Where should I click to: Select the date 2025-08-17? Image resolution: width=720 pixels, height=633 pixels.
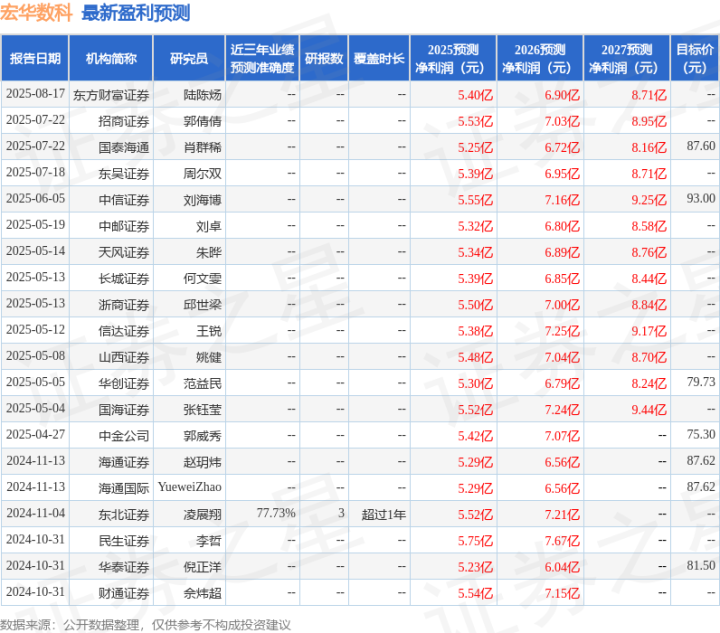[35, 94]
